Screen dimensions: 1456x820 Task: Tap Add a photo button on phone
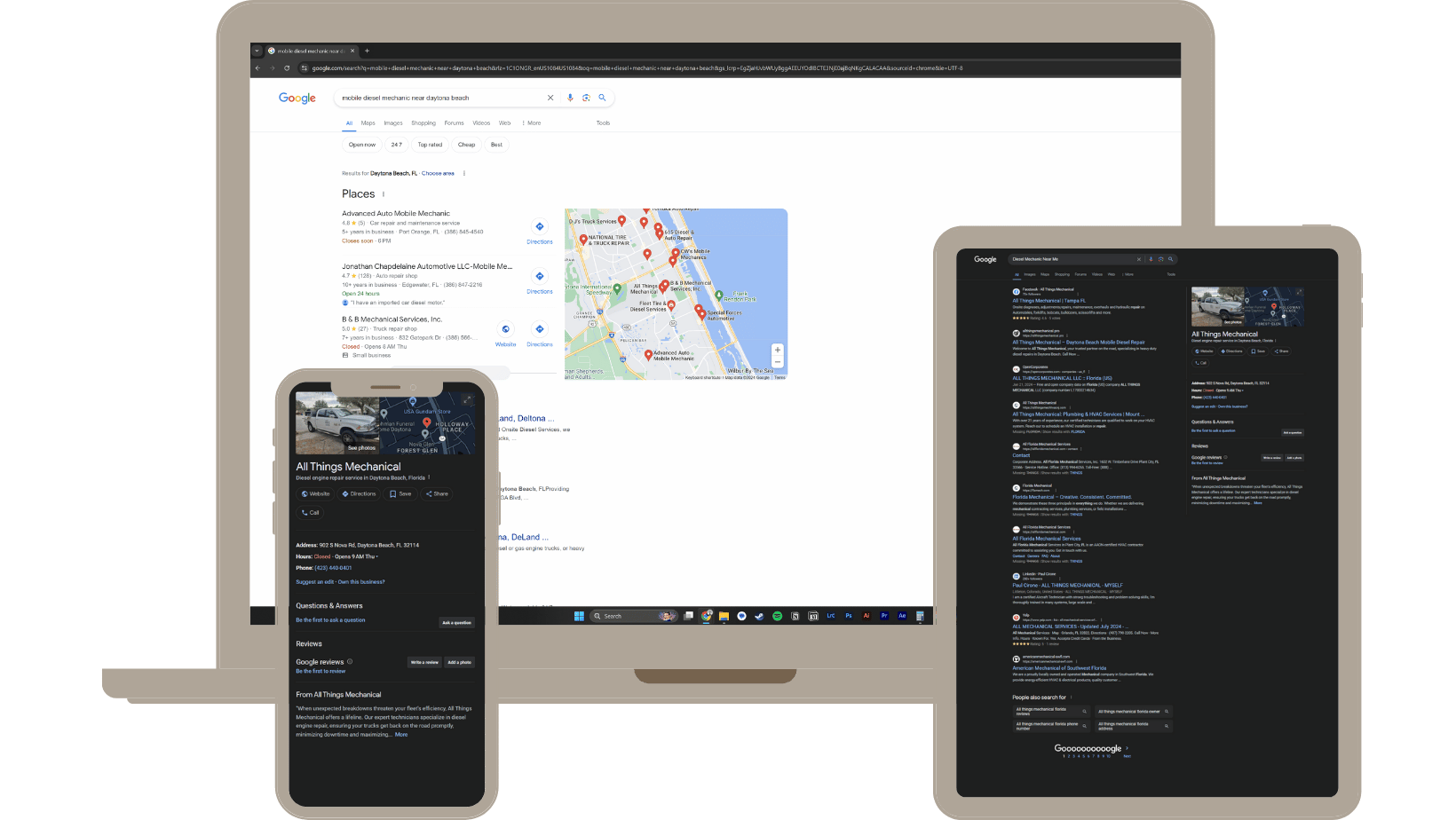coord(459,662)
